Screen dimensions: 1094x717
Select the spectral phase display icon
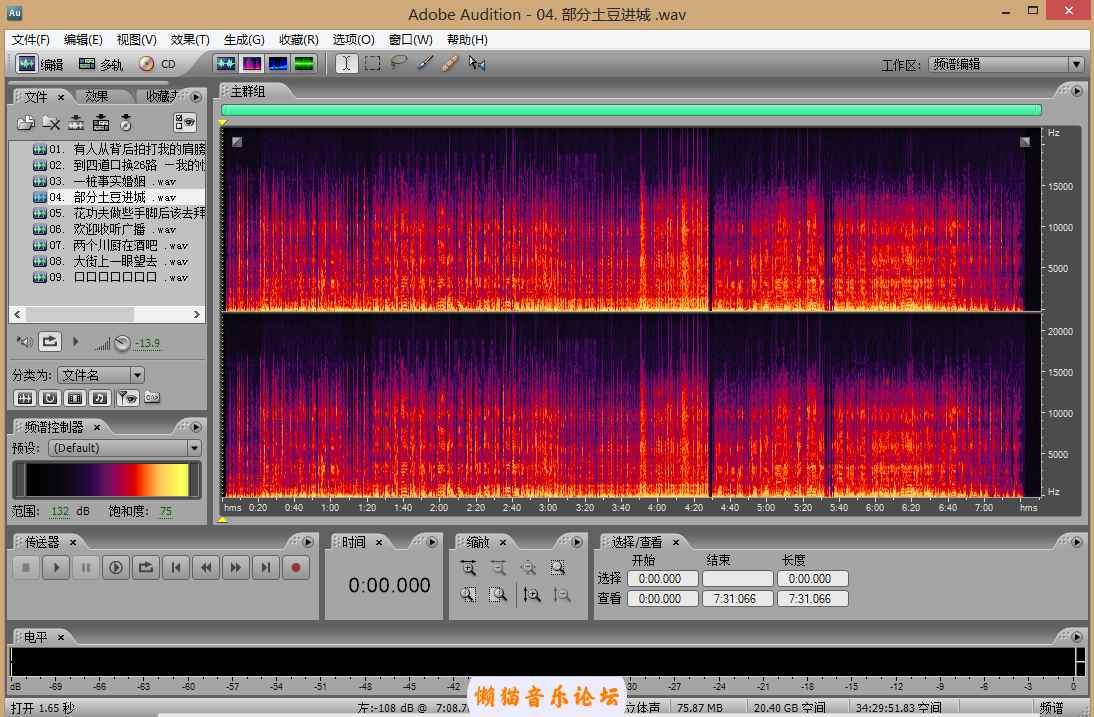coord(304,64)
